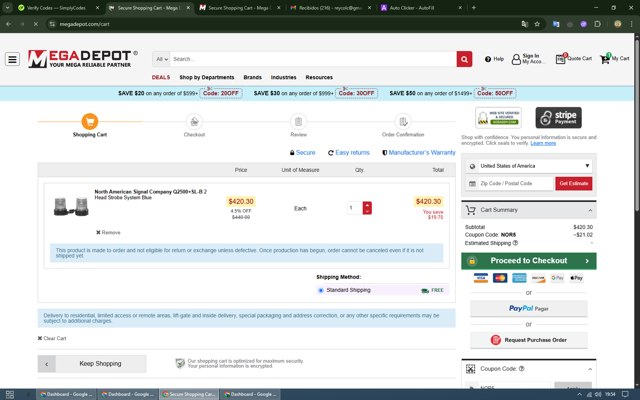Open the Quote Cart icon
Viewport: 640px width, 400px height.
573,59
